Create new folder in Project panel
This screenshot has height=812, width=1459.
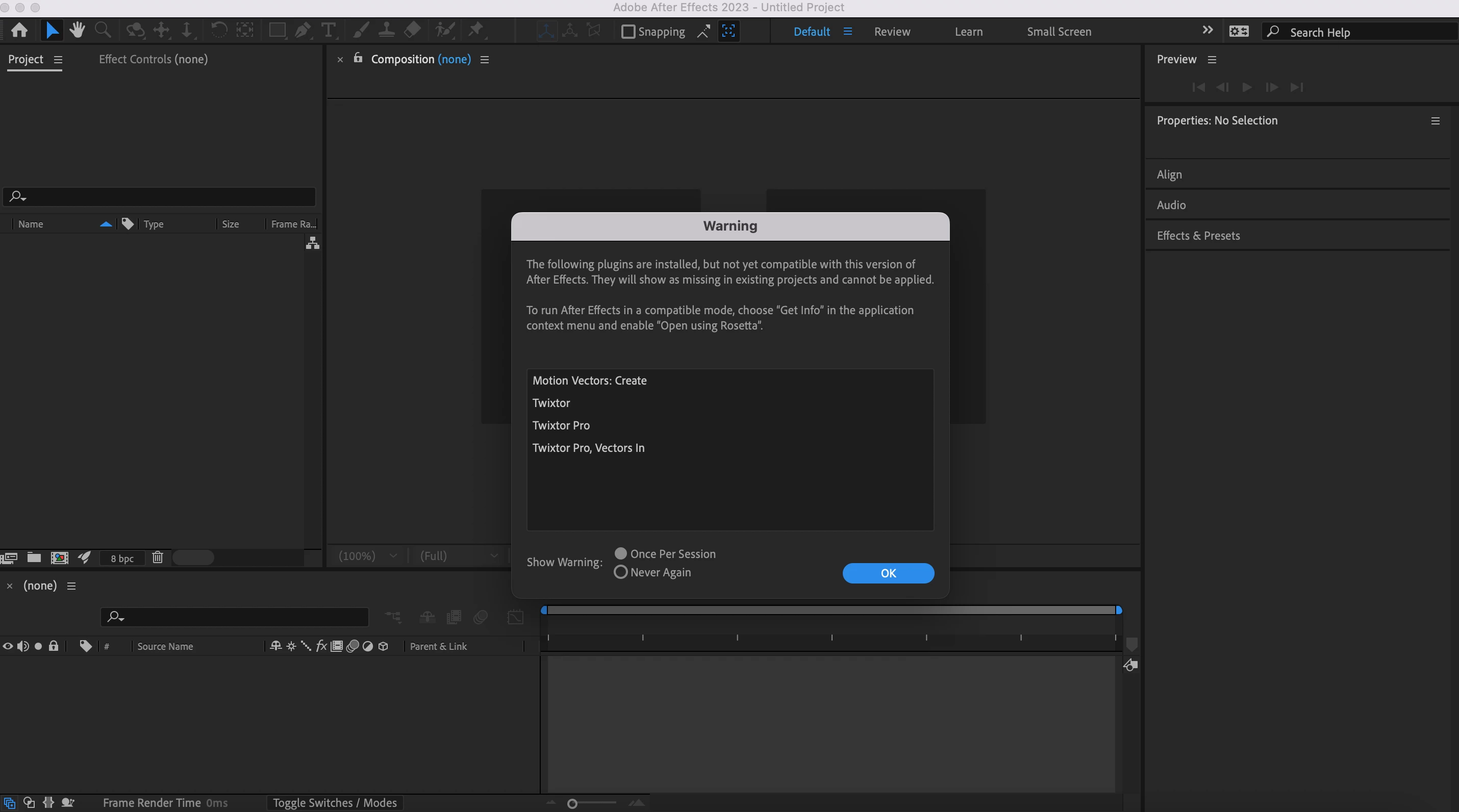pyautogui.click(x=34, y=558)
